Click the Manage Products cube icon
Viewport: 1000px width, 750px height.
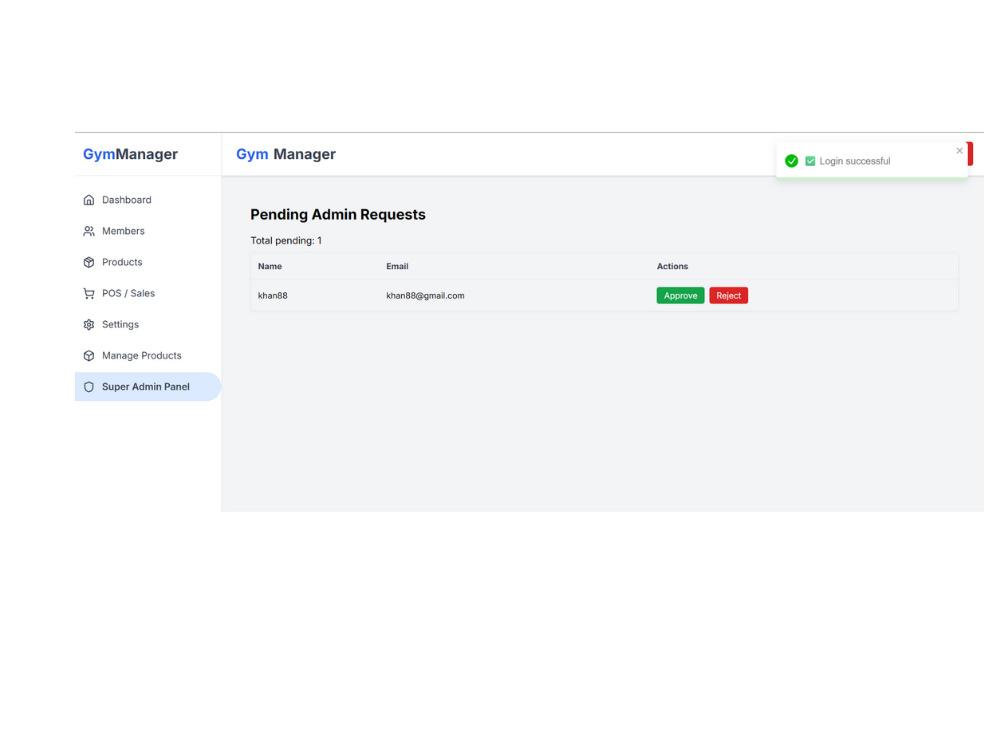tap(89, 356)
